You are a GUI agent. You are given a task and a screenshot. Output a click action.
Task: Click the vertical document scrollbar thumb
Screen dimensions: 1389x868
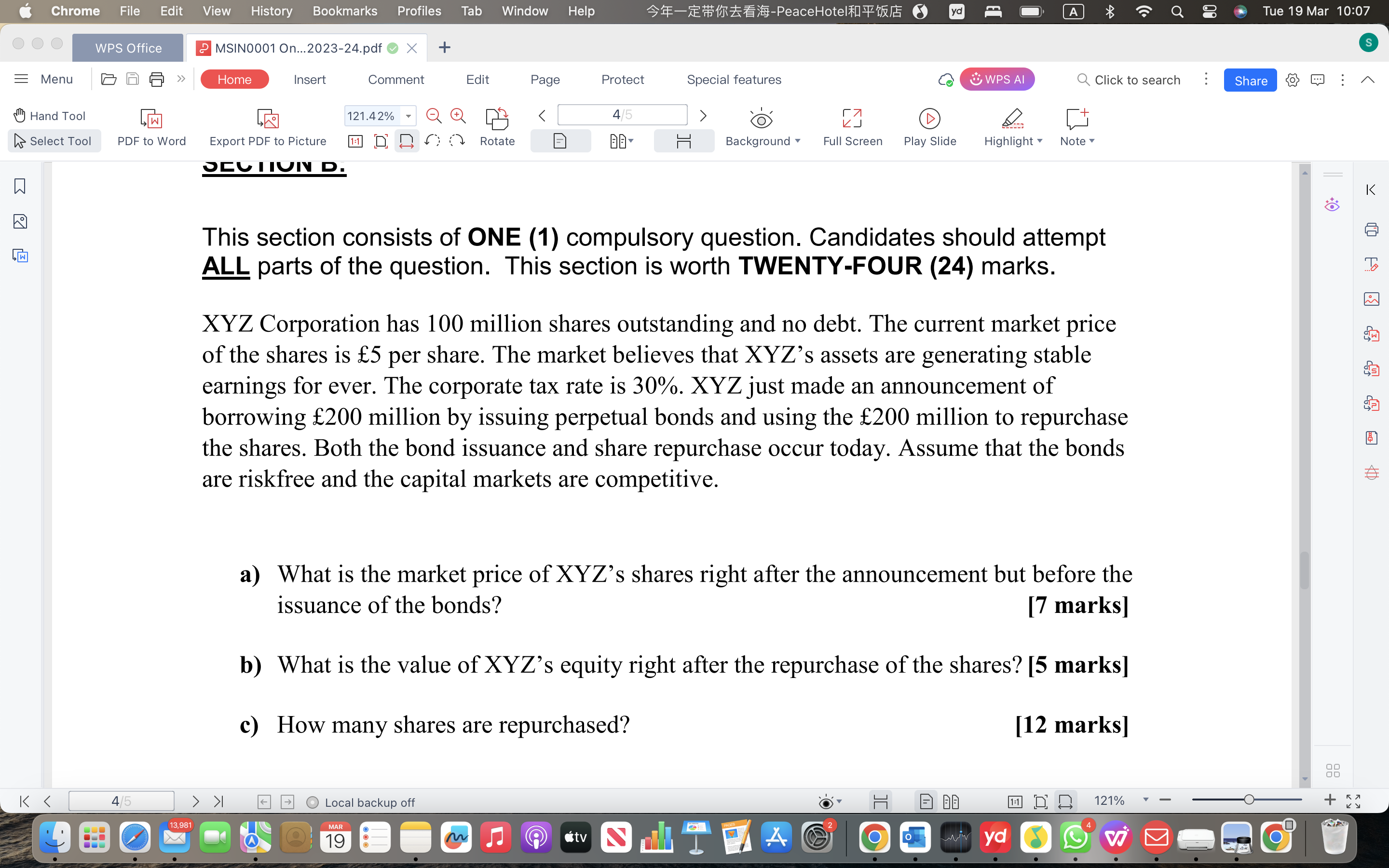click(1304, 570)
